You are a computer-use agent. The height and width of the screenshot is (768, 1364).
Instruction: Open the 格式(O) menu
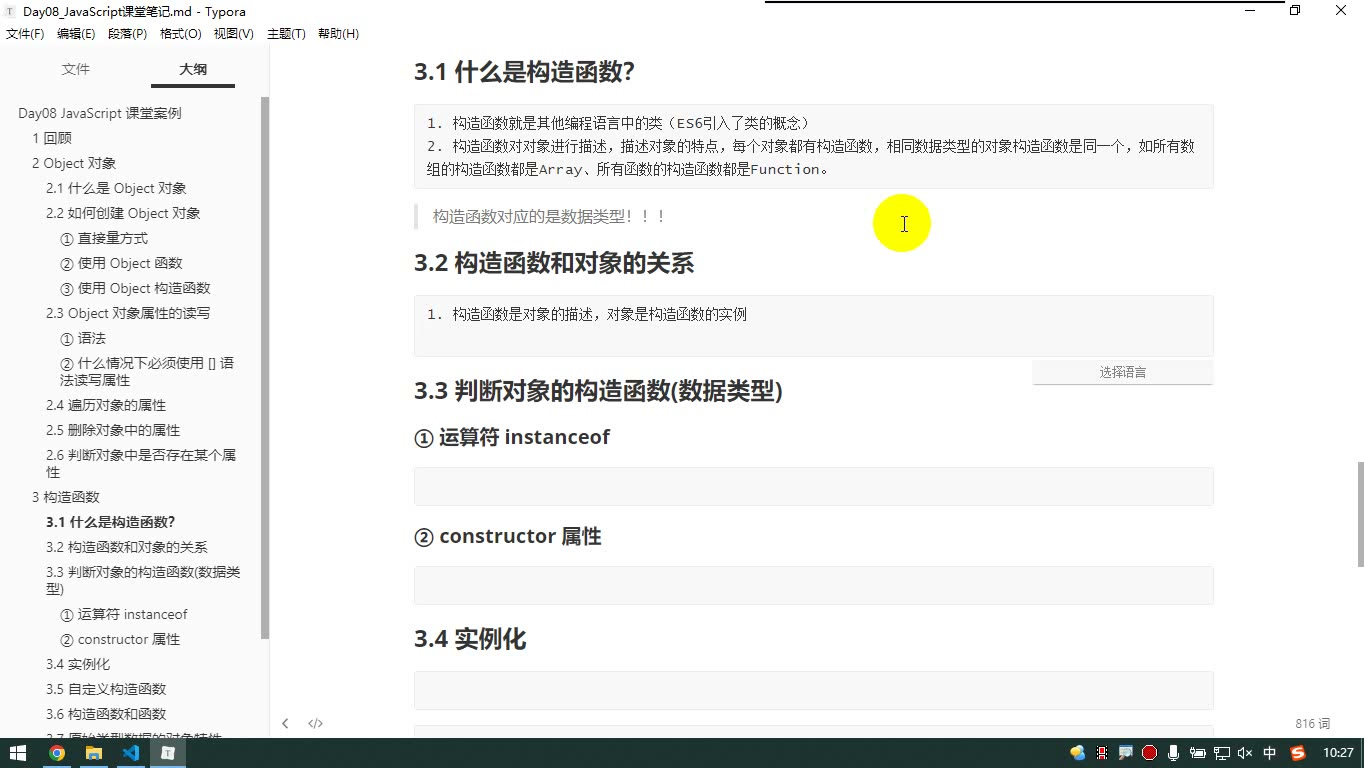(180, 34)
